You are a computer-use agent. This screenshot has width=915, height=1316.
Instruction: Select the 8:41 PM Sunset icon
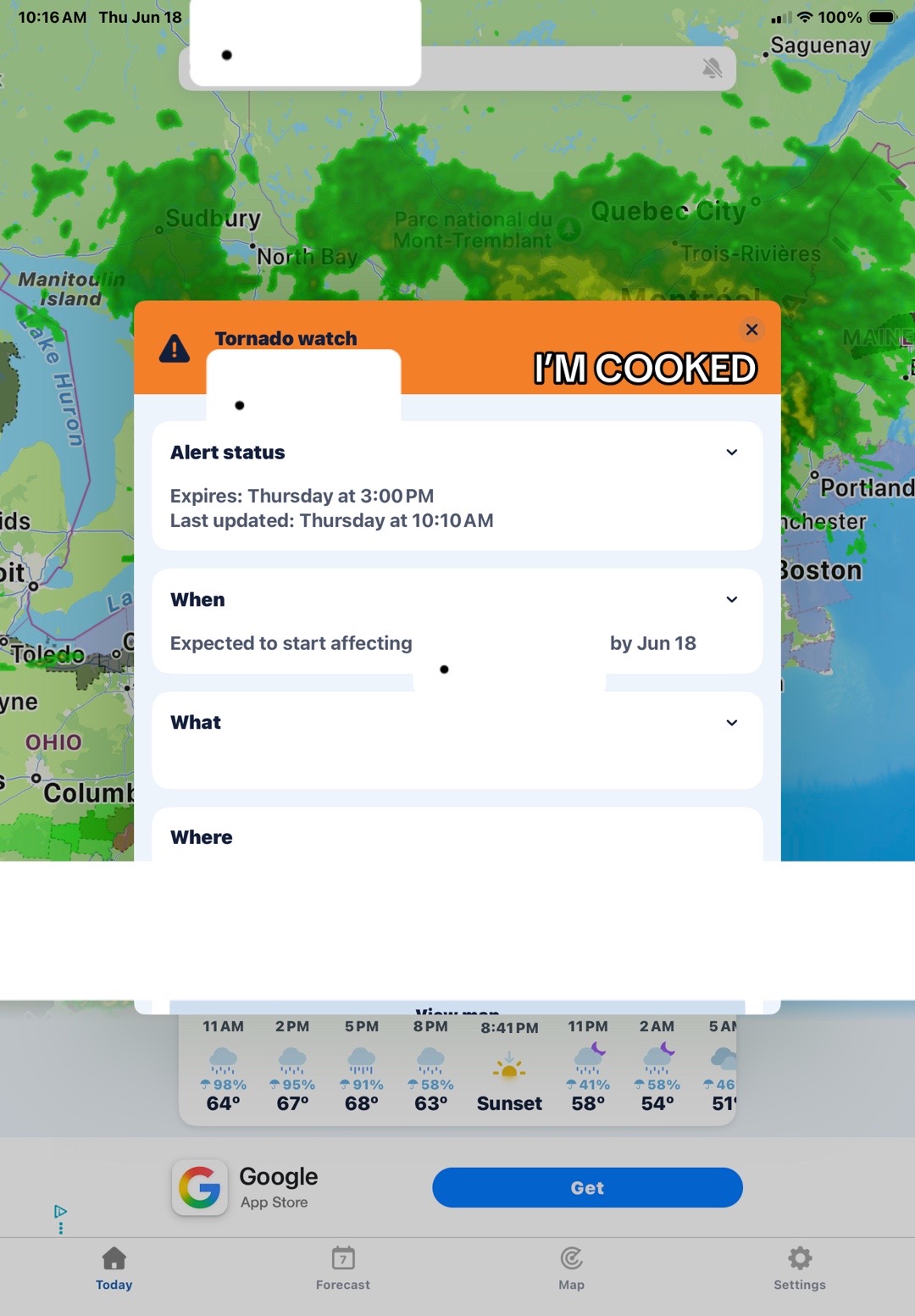click(509, 1065)
